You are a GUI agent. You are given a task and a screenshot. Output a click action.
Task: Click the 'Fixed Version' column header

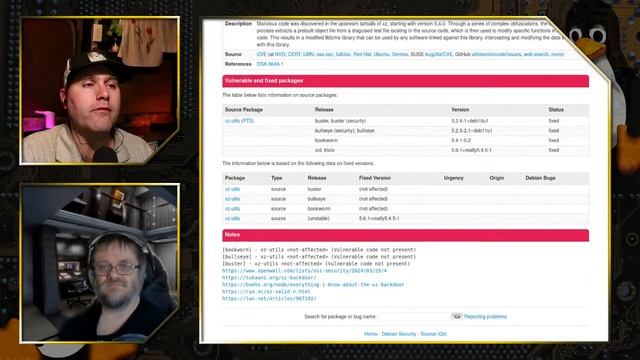tap(375, 178)
